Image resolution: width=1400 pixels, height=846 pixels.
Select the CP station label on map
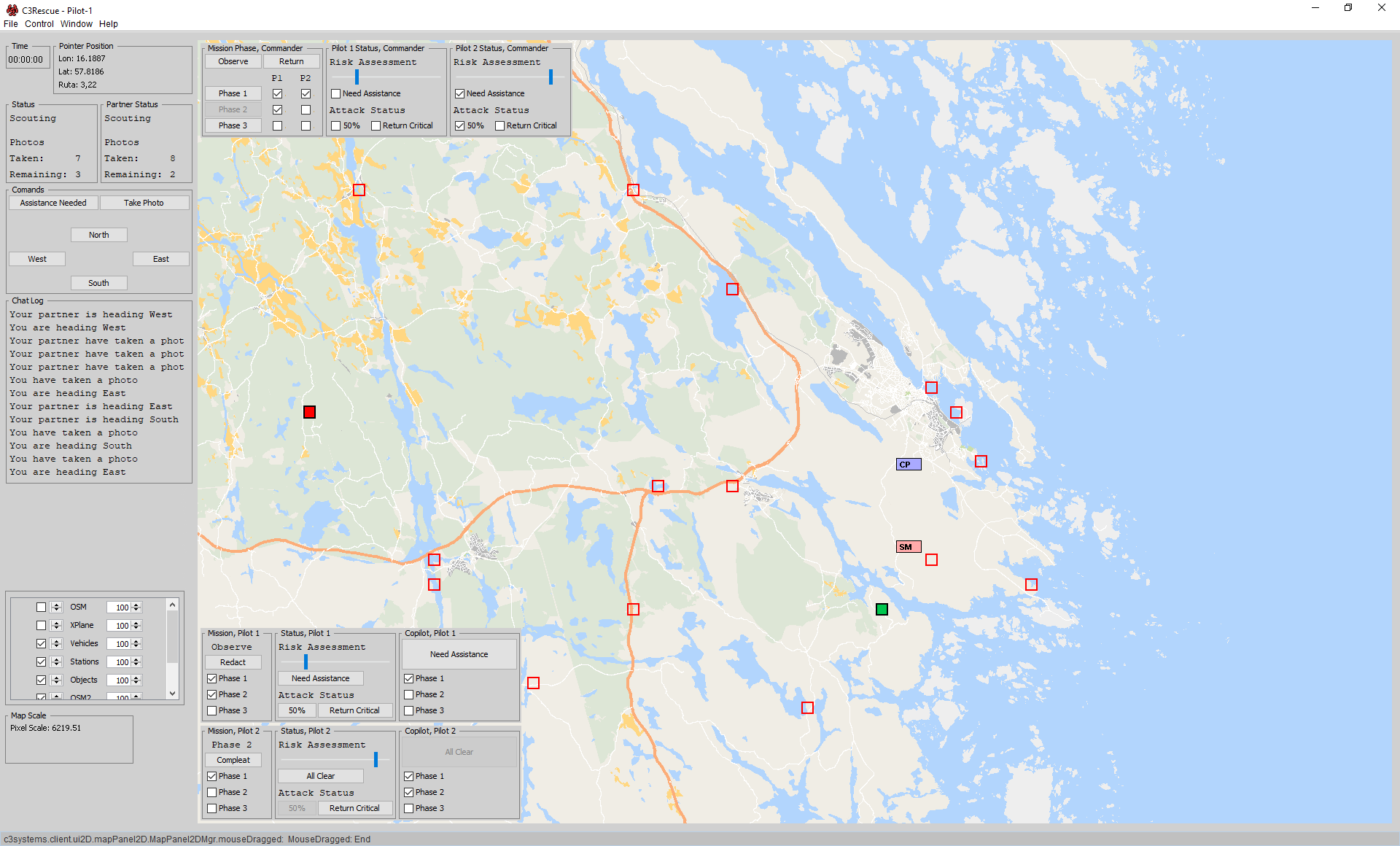tap(908, 465)
